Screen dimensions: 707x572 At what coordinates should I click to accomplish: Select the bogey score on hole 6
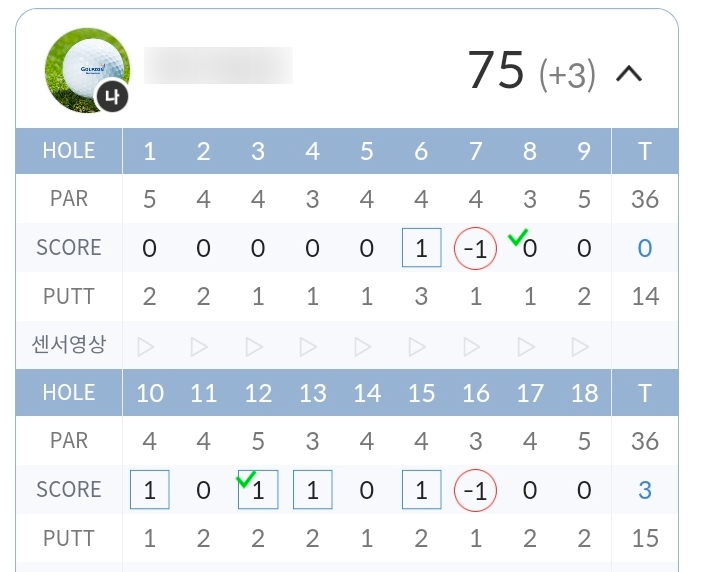(422, 247)
